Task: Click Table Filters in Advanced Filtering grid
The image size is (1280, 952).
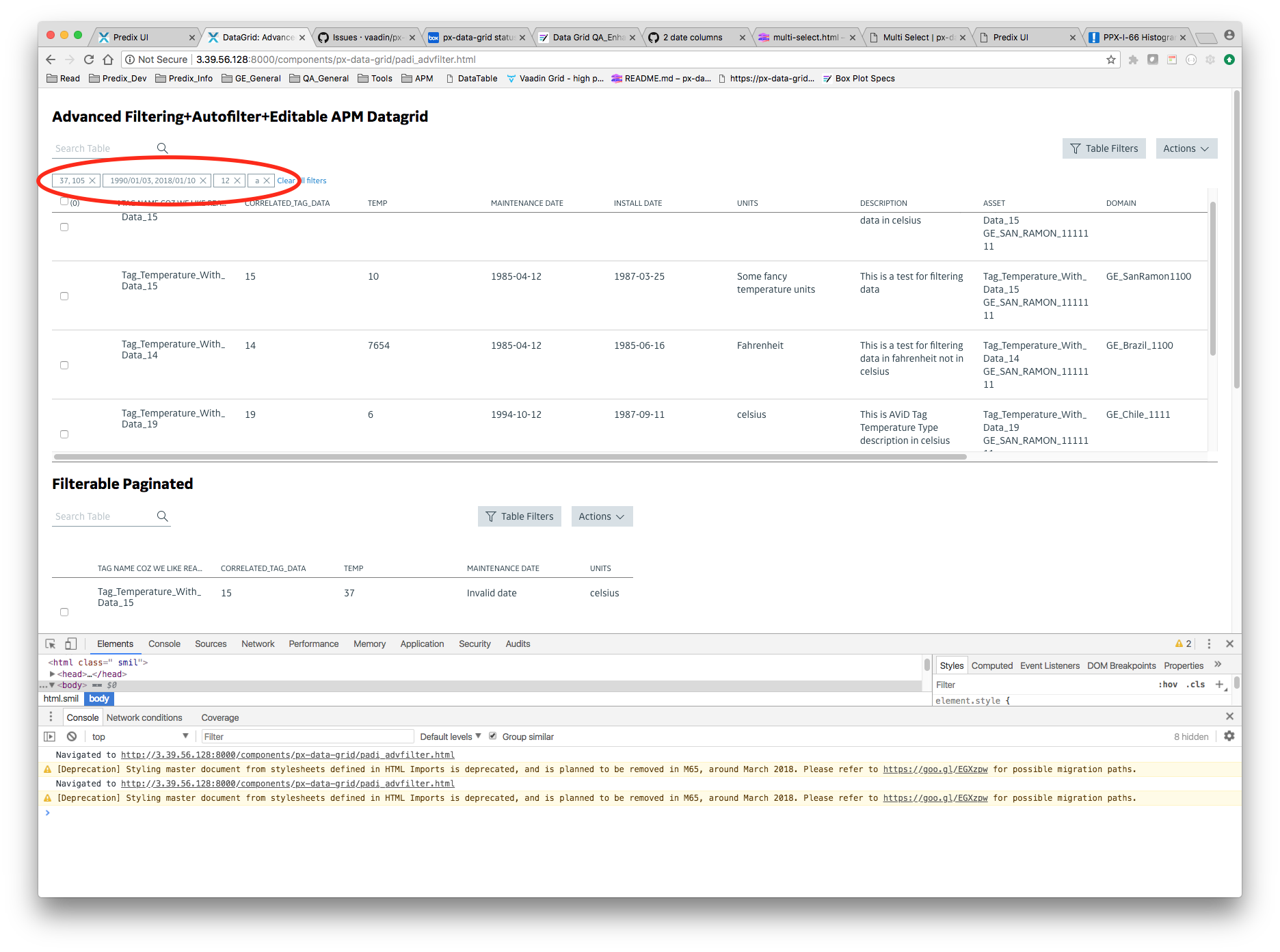Action: (x=1104, y=148)
